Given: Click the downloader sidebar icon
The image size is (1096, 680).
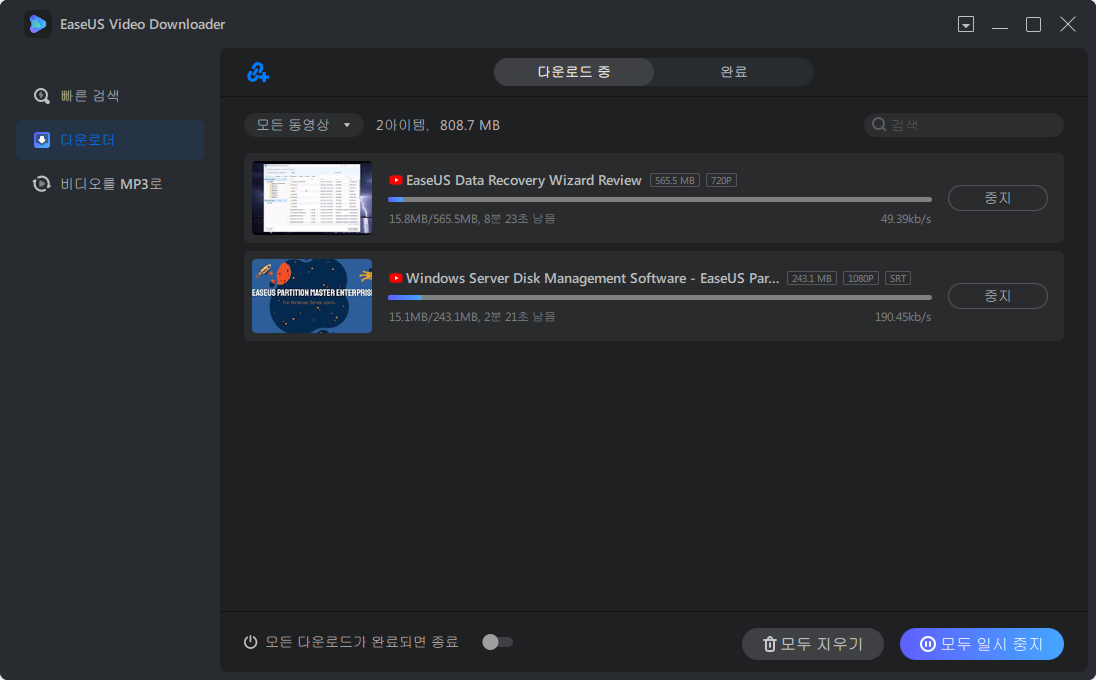Looking at the screenshot, I should click(42, 140).
